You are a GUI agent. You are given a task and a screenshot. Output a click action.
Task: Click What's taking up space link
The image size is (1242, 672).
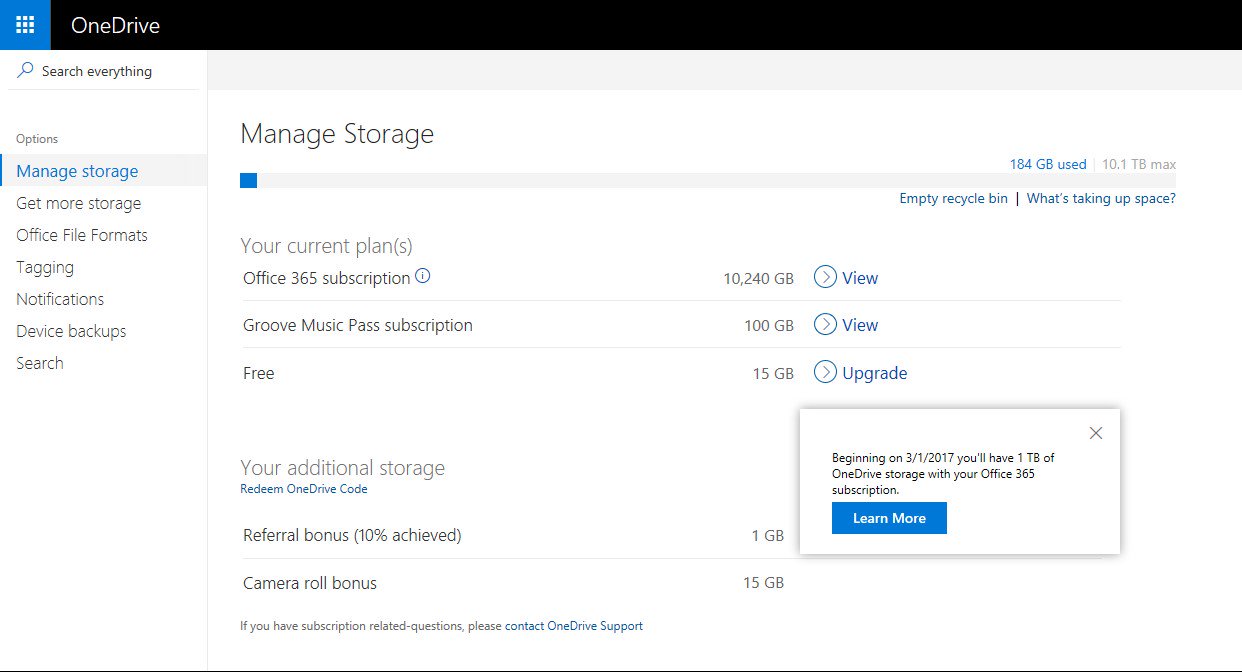(1101, 198)
